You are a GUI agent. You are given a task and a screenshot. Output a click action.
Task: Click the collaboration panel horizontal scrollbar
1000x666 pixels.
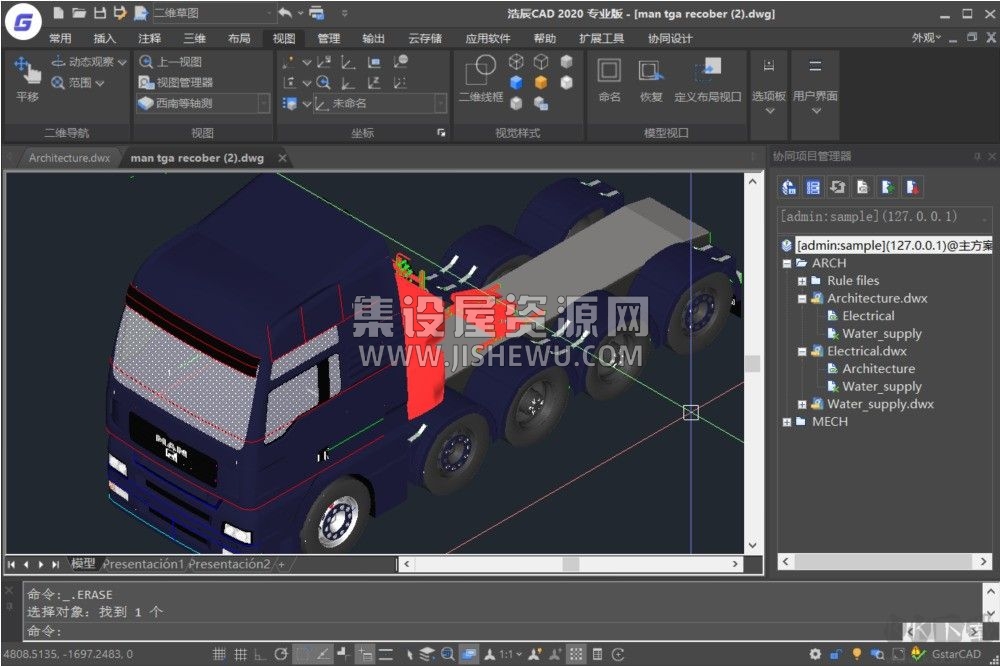884,561
